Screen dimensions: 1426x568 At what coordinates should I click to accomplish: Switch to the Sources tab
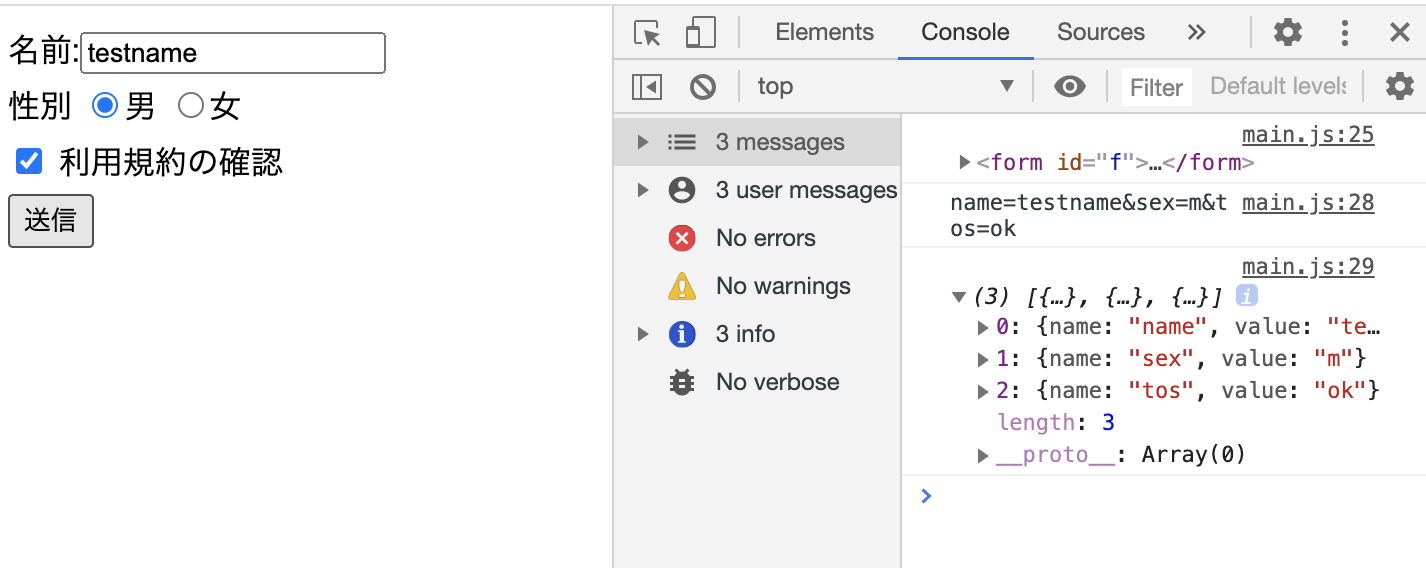pyautogui.click(x=1100, y=32)
